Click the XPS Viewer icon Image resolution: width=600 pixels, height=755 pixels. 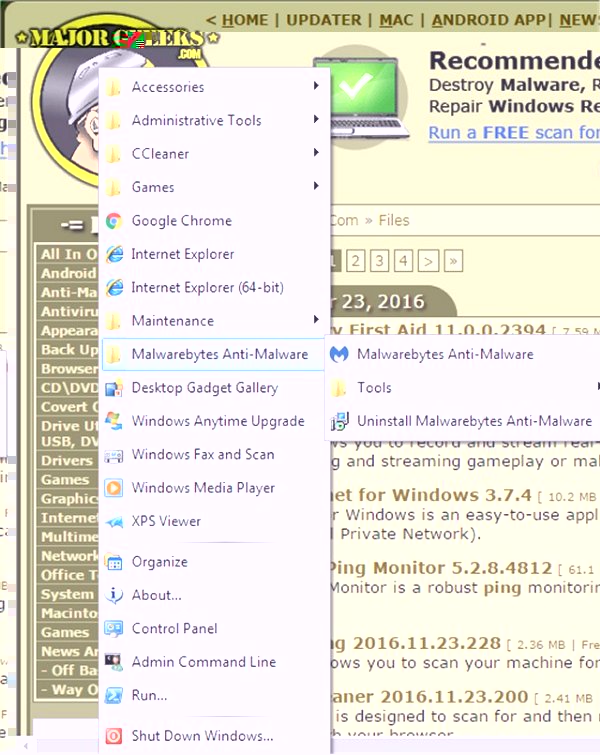point(114,521)
